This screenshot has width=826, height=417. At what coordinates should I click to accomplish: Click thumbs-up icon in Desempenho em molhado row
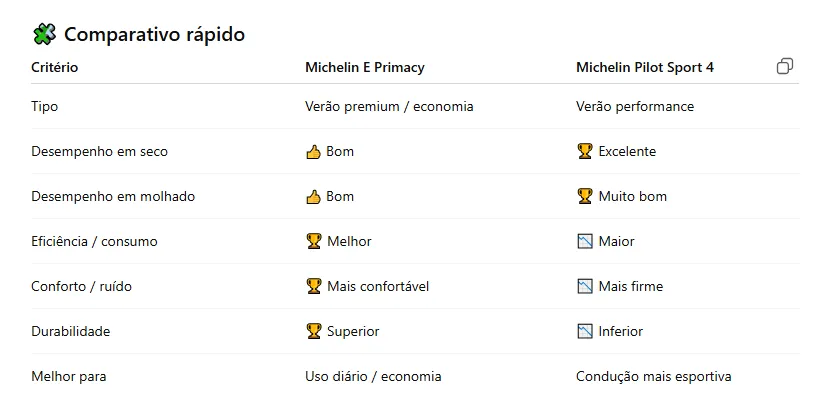pyautogui.click(x=313, y=197)
